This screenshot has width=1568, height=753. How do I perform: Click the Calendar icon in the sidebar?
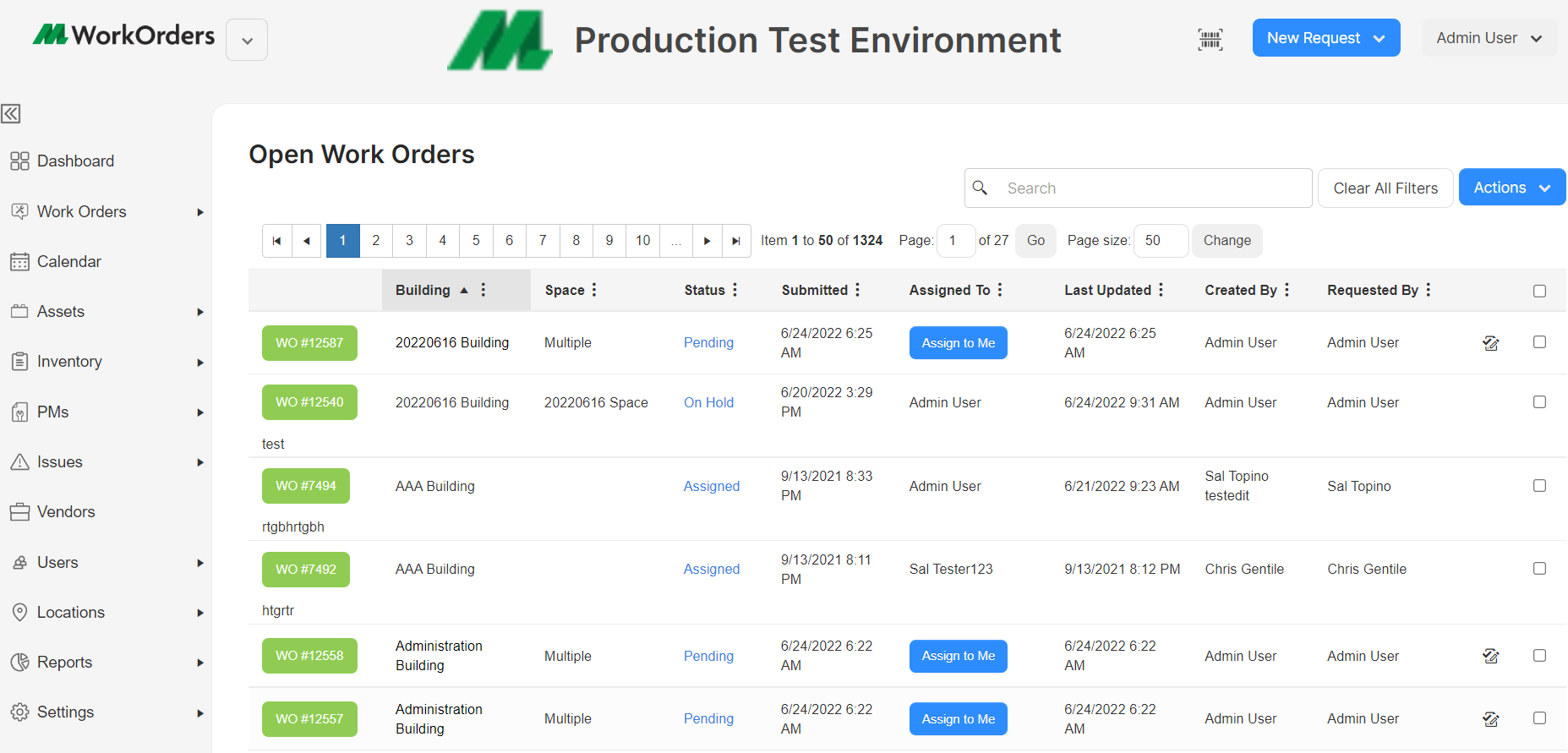pyautogui.click(x=19, y=262)
